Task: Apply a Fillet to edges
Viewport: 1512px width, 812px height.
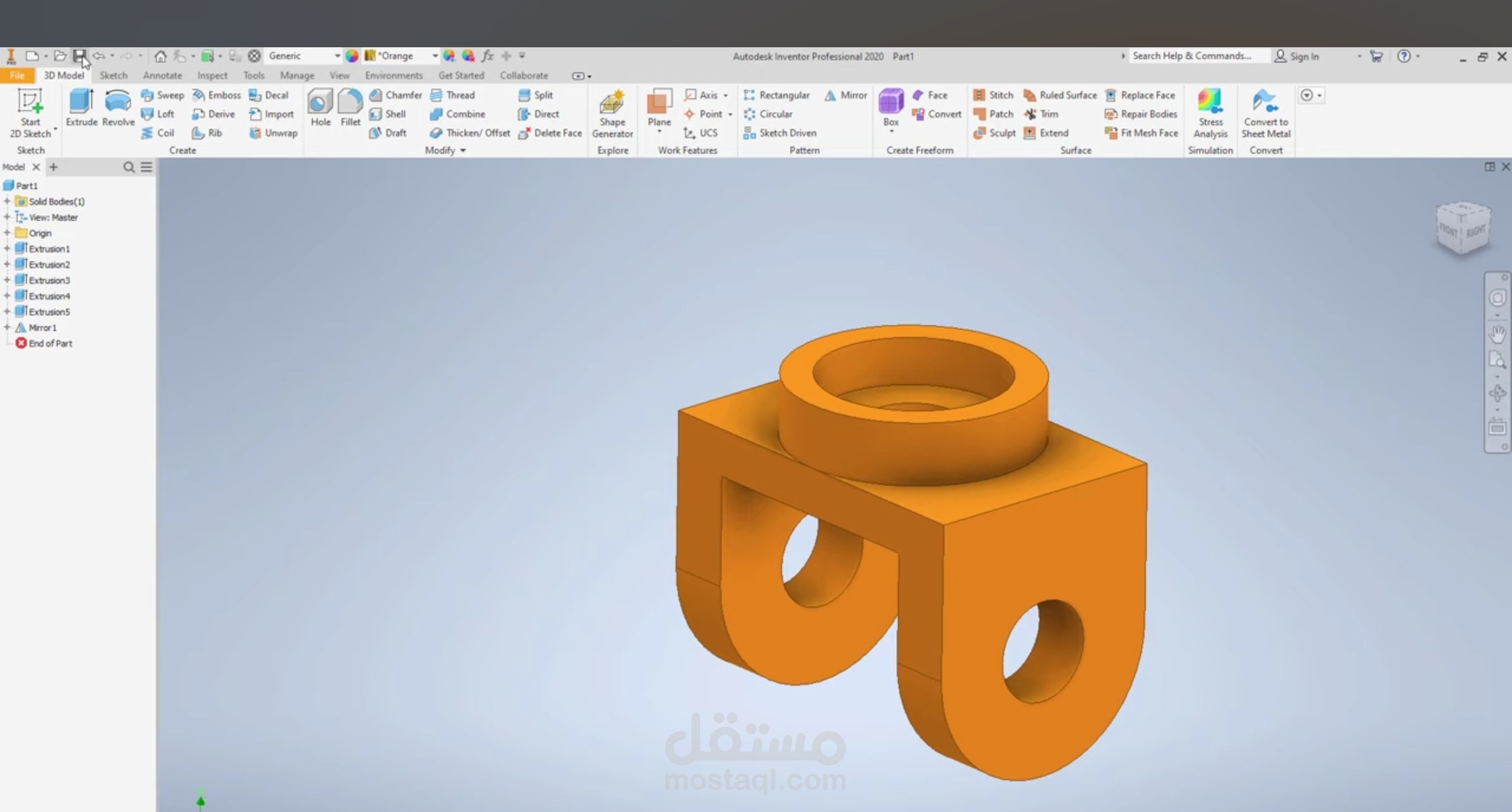Action: (350, 108)
